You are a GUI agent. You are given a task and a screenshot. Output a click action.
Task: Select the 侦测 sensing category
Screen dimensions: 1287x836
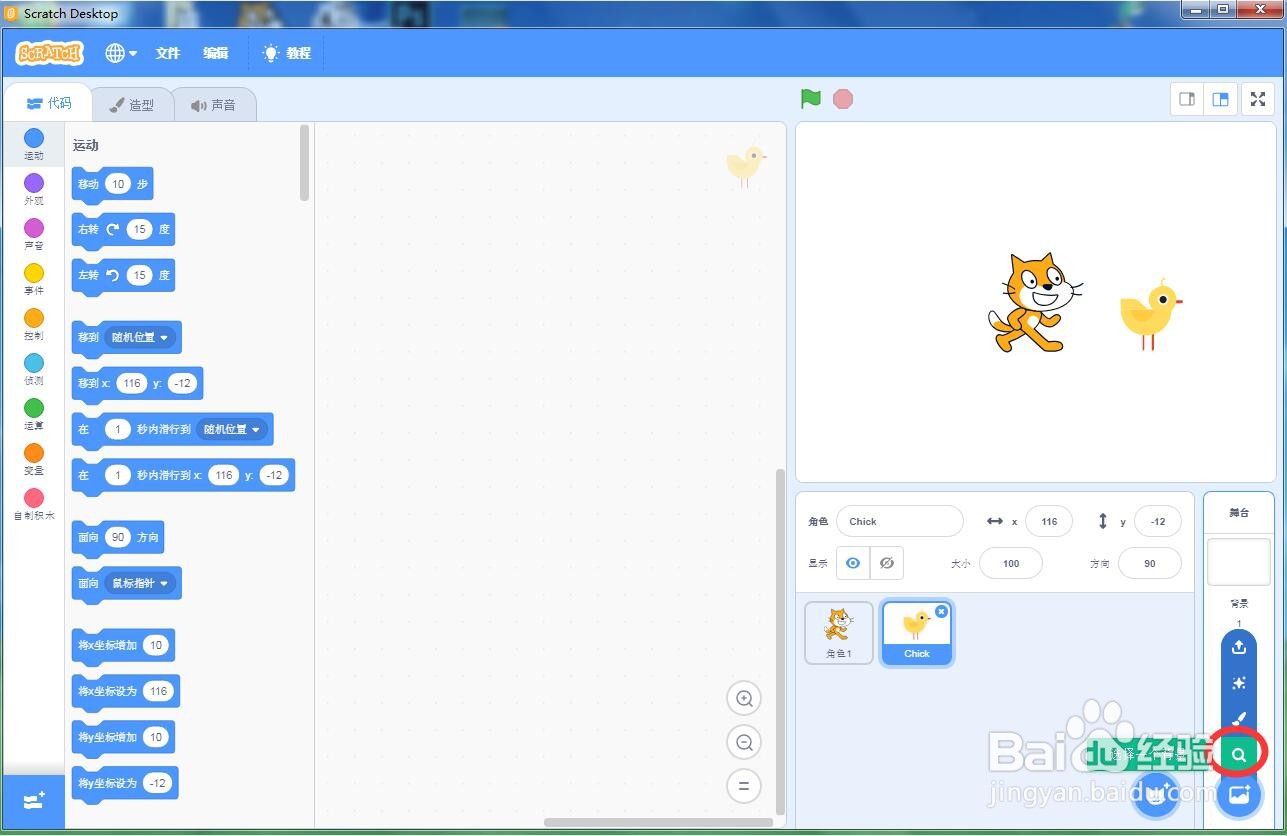pyautogui.click(x=34, y=369)
